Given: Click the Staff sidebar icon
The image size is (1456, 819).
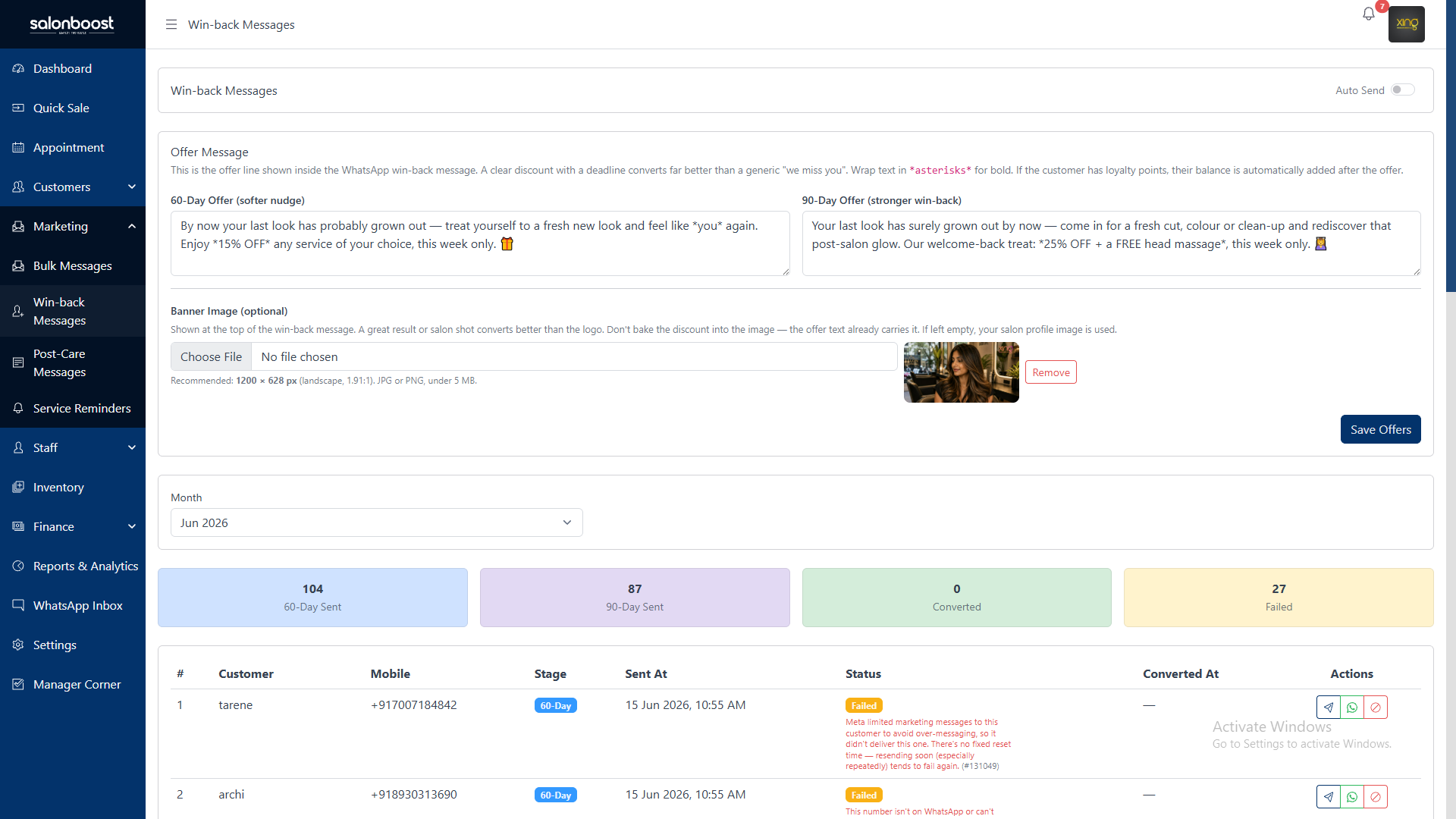Looking at the screenshot, I should point(18,447).
